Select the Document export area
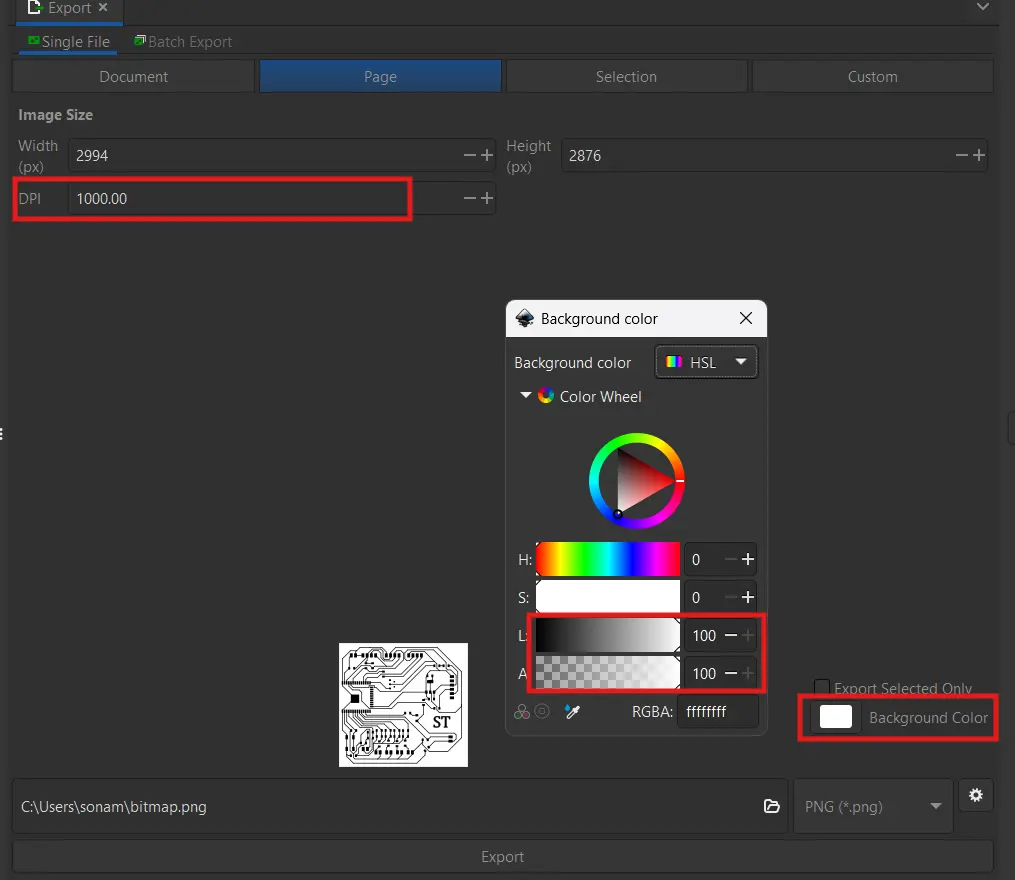Viewport: 1015px width, 880px height. click(x=133, y=76)
